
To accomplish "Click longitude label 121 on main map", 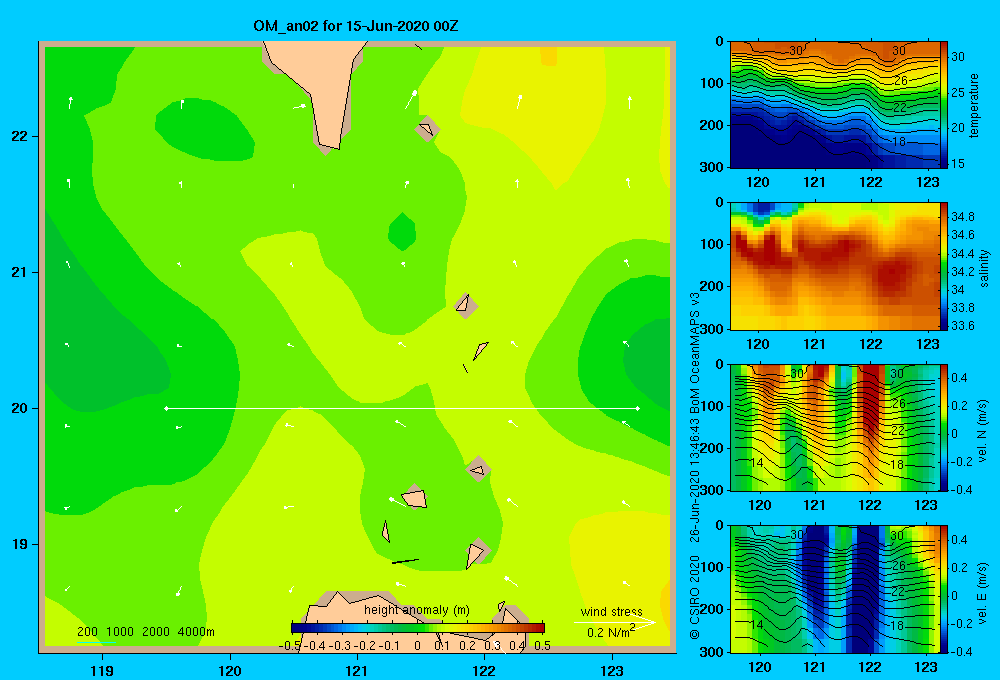I will point(357,670).
